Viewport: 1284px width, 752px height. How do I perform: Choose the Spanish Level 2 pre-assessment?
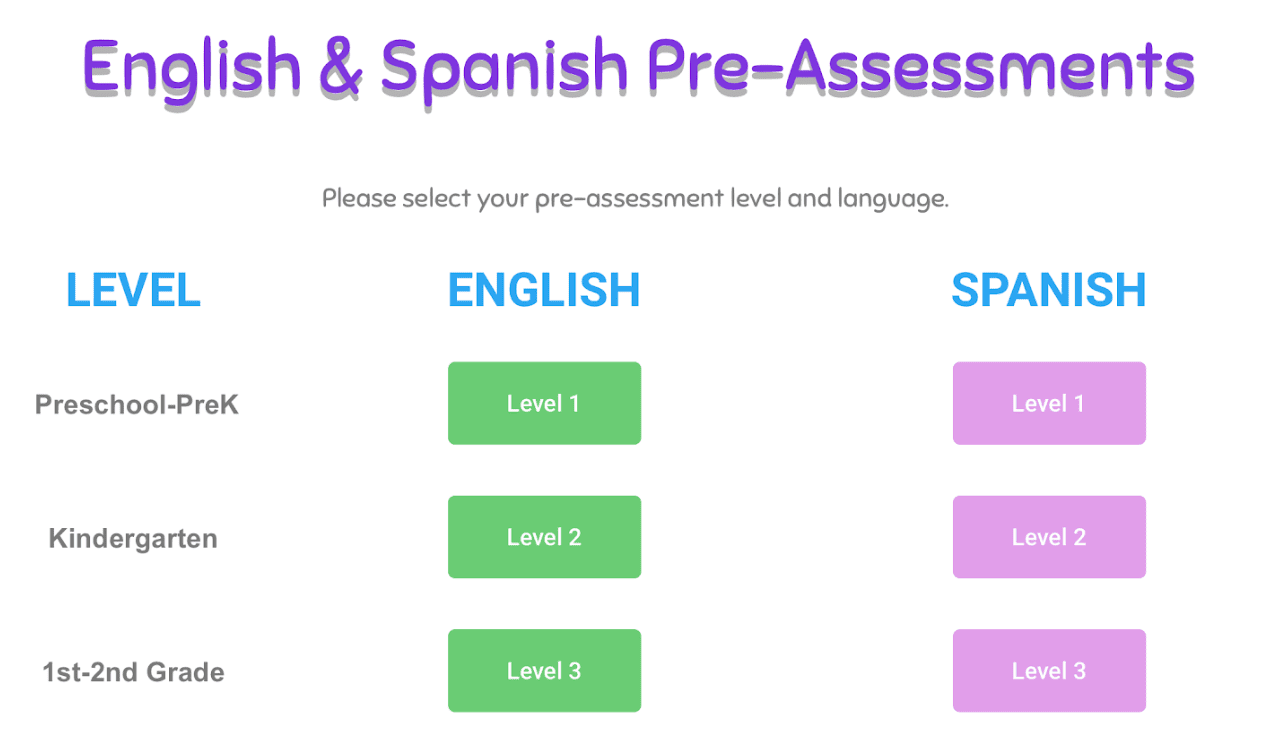[1048, 537]
